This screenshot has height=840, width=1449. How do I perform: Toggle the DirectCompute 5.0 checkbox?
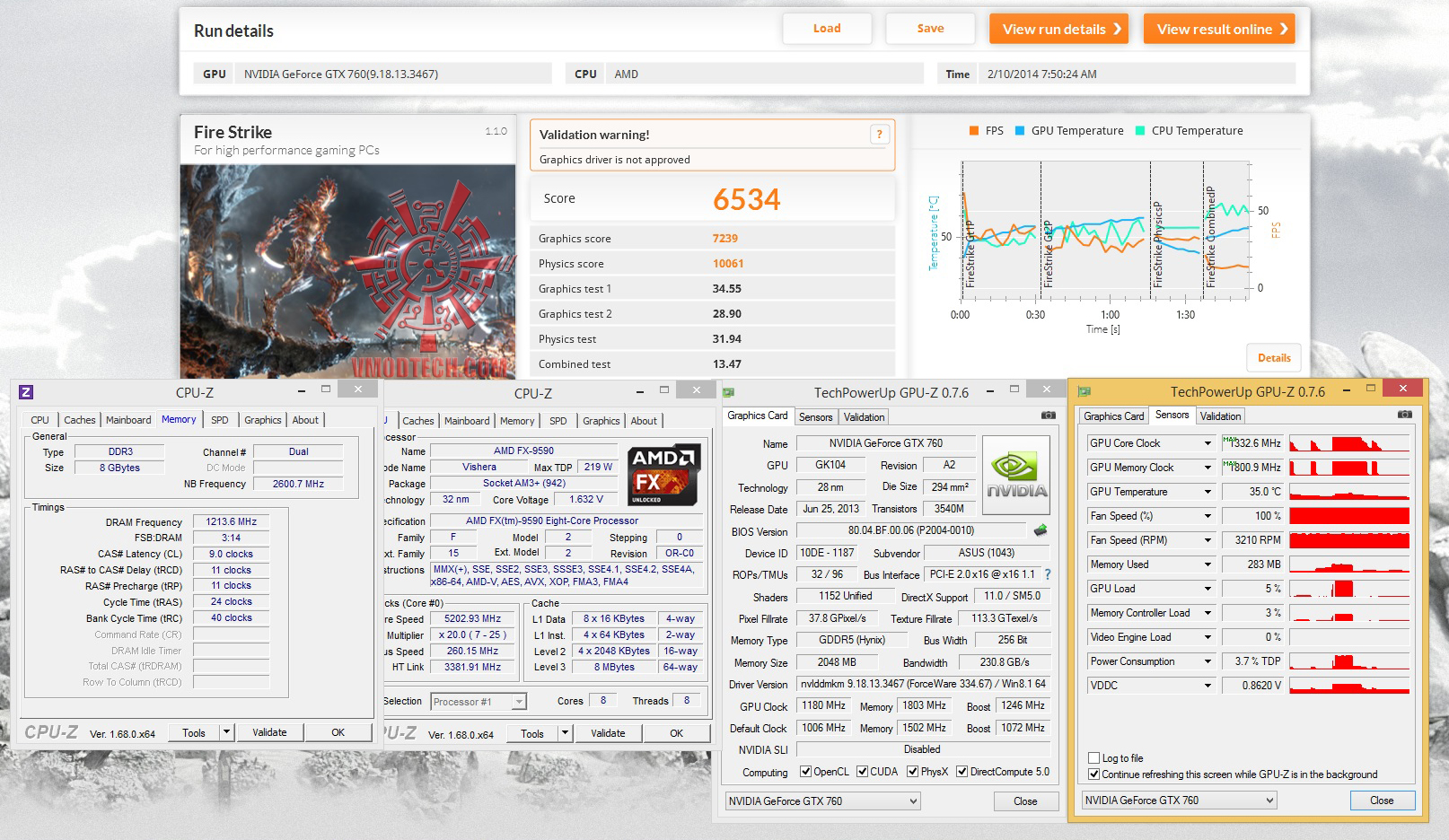[x=962, y=772]
